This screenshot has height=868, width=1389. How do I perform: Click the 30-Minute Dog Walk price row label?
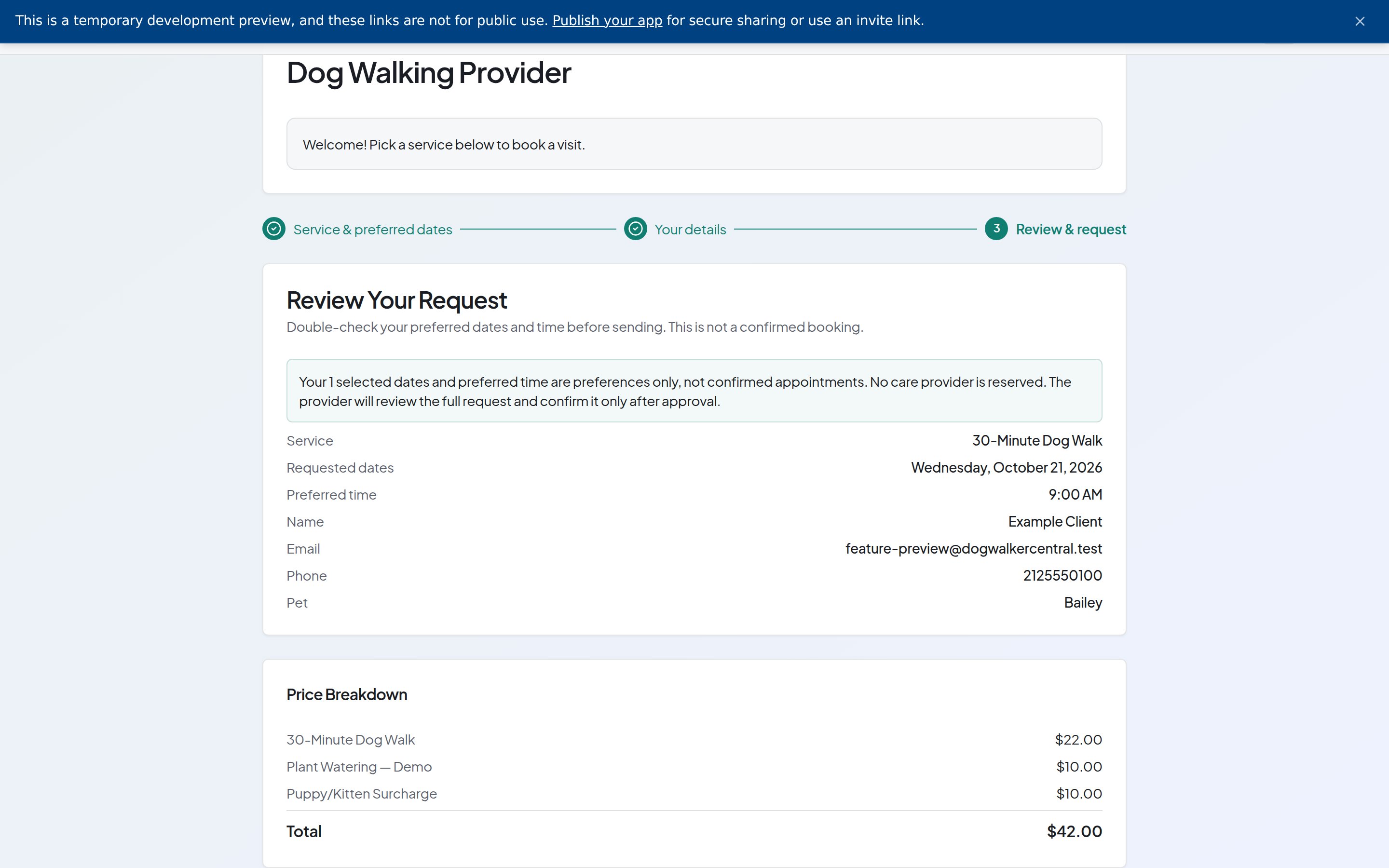(350, 740)
